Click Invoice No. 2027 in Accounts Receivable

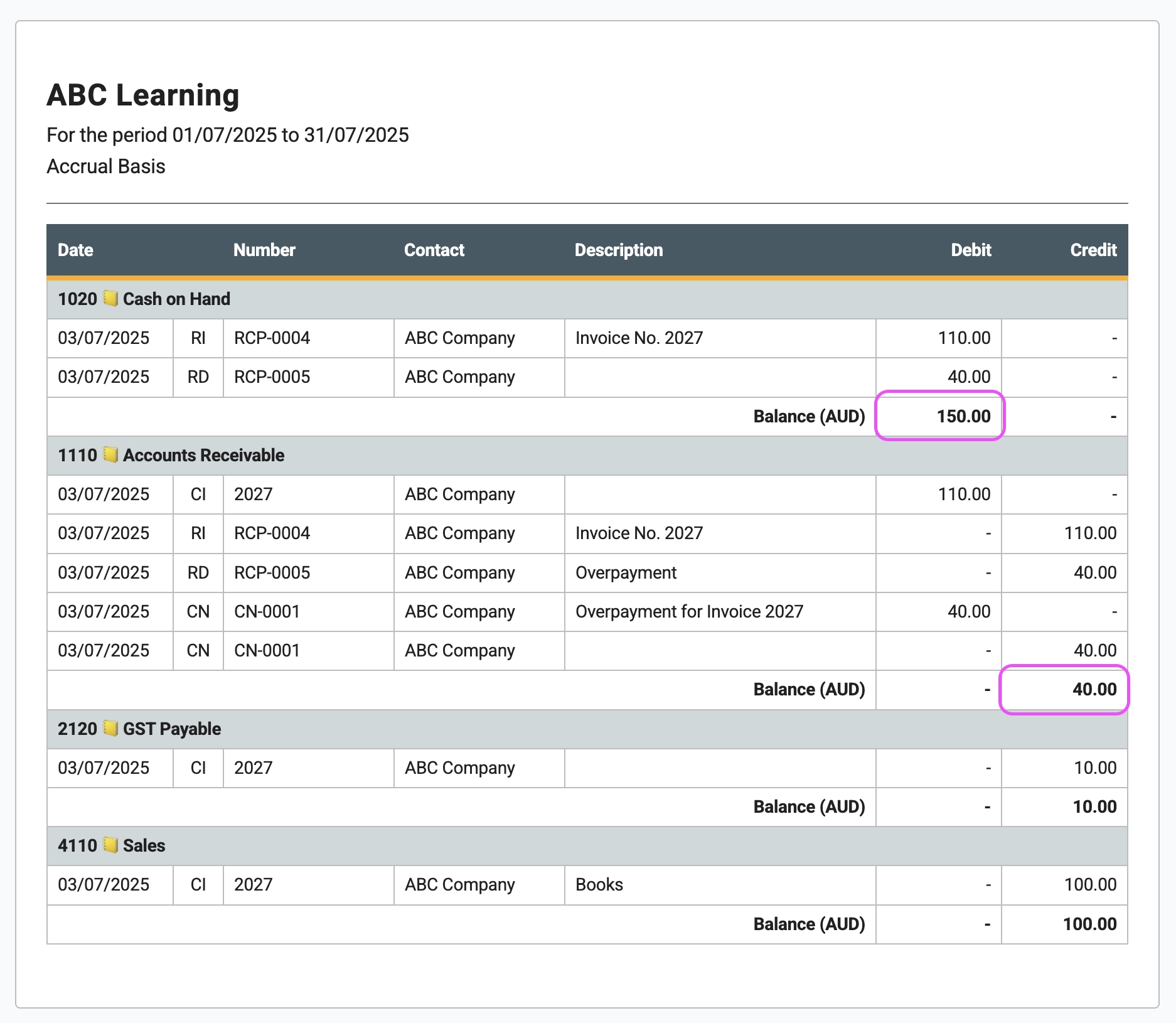pyautogui.click(x=639, y=533)
